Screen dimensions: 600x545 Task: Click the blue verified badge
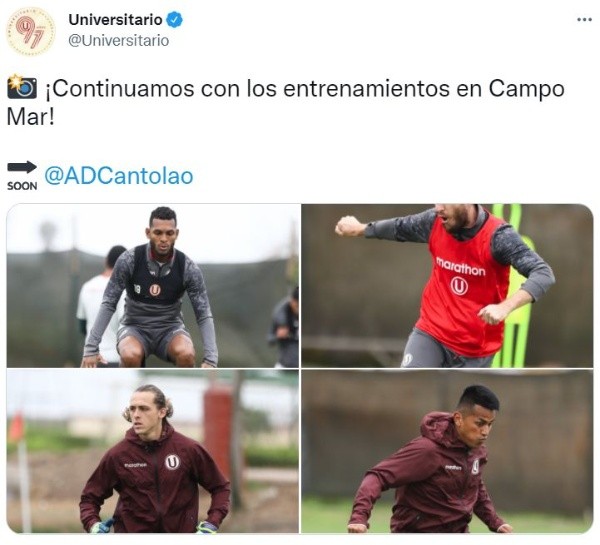tap(174, 20)
